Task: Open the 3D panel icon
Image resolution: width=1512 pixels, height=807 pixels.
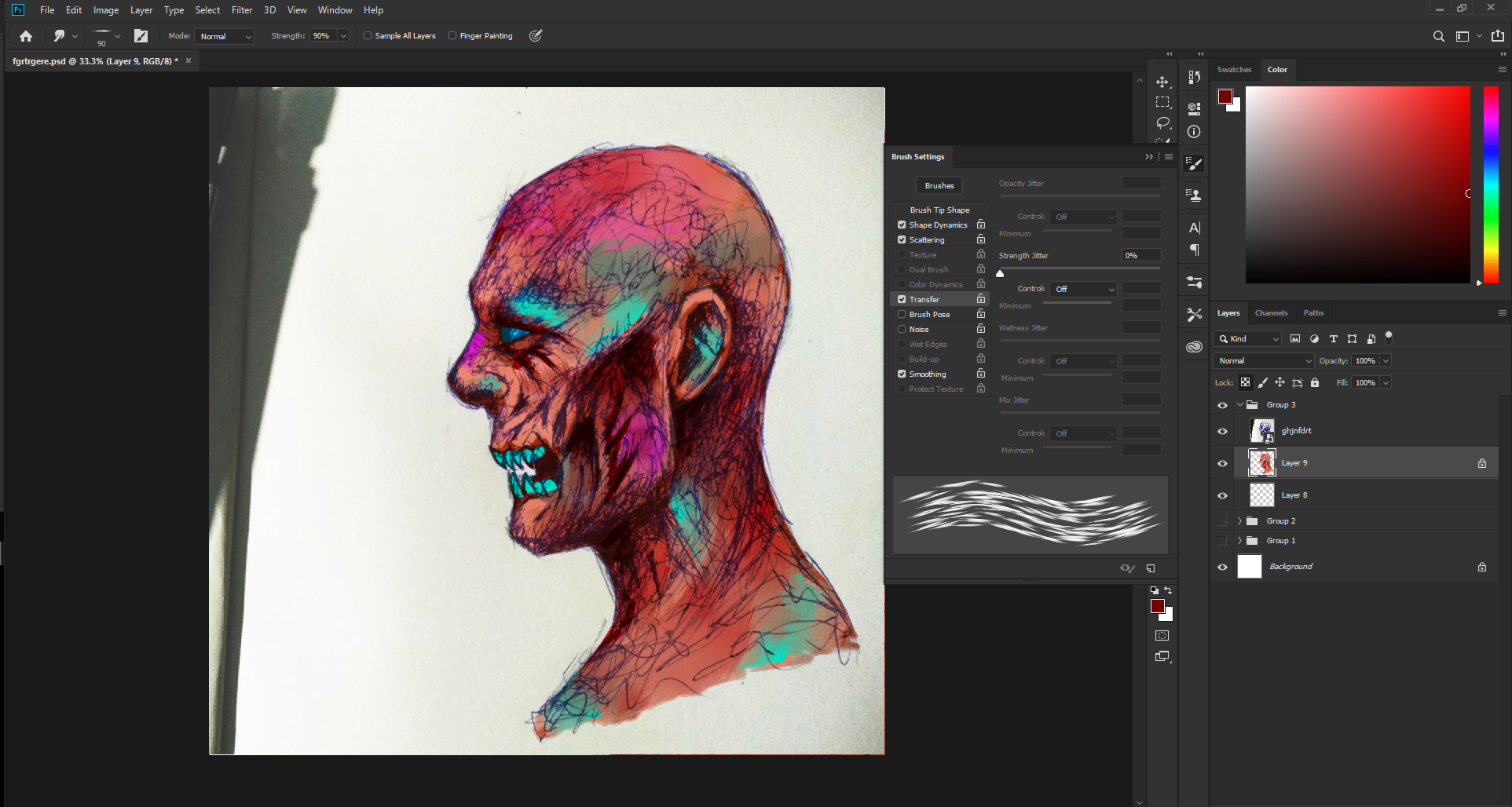Action: coord(1194,108)
